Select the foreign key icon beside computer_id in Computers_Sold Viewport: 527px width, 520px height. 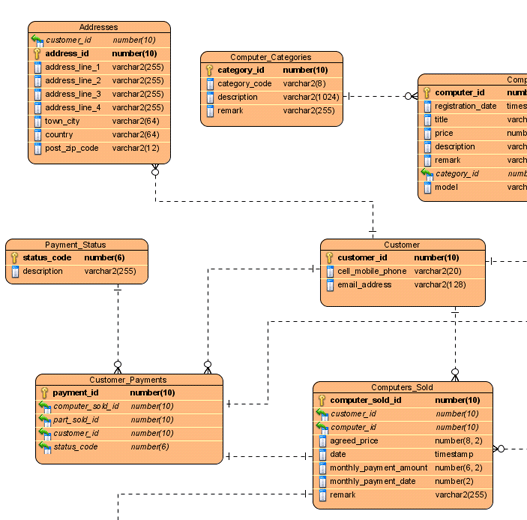point(322,428)
